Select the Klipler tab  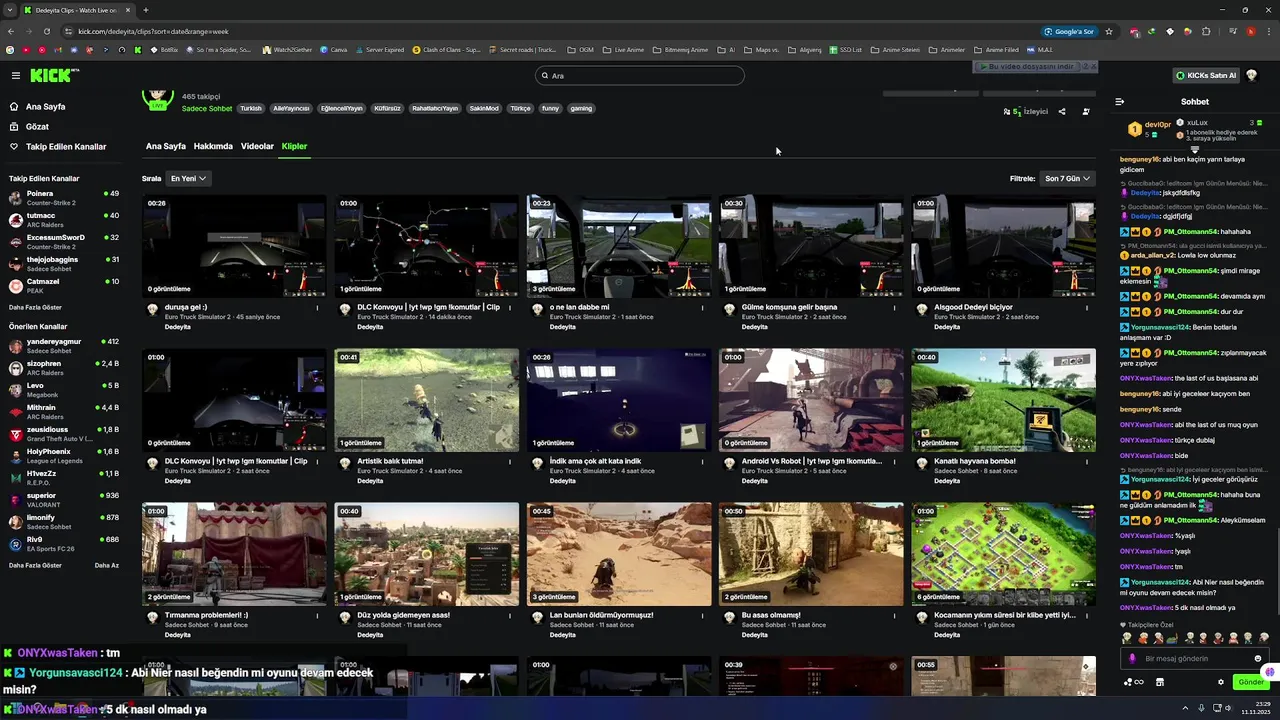click(x=294, y=146)
